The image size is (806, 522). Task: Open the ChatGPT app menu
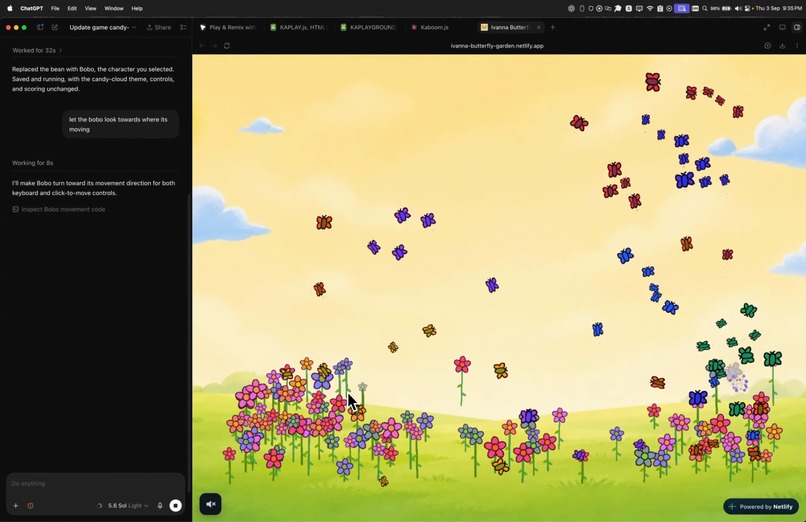(x=31, y=8)
